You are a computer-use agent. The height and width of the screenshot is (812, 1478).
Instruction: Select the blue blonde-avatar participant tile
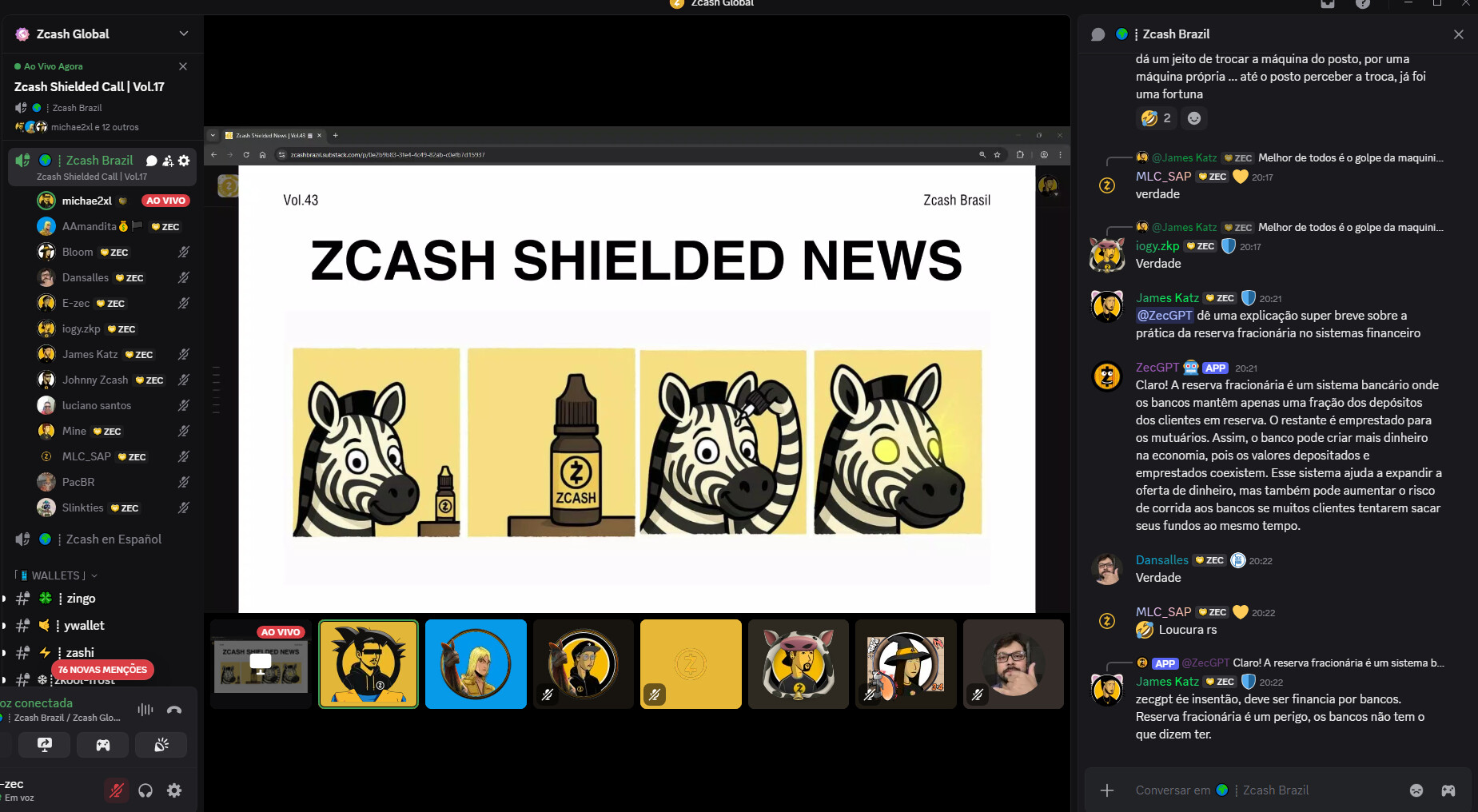pyautogui.click(x=476, y=664)
